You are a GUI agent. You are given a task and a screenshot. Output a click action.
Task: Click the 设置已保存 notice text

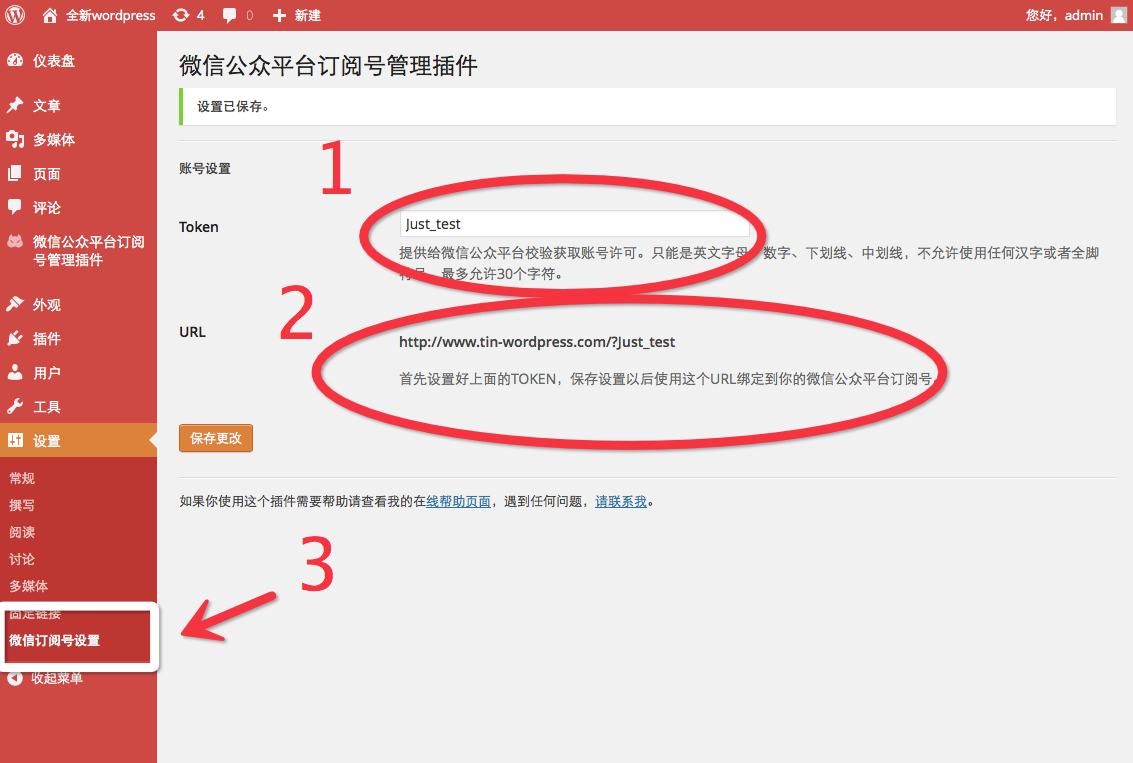tap(233, 106)
